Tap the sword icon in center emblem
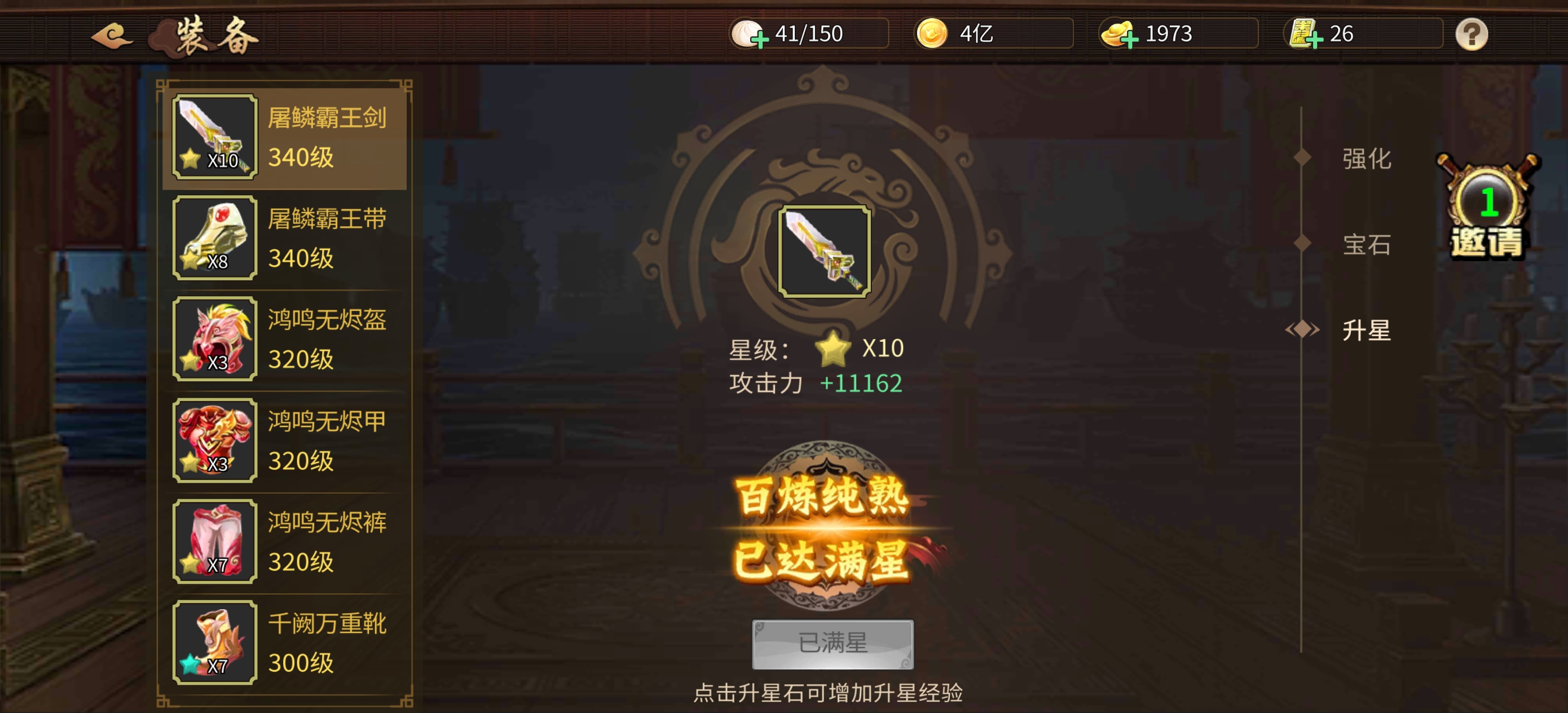Screen dimensions: 1568x713 coord(823,251)
